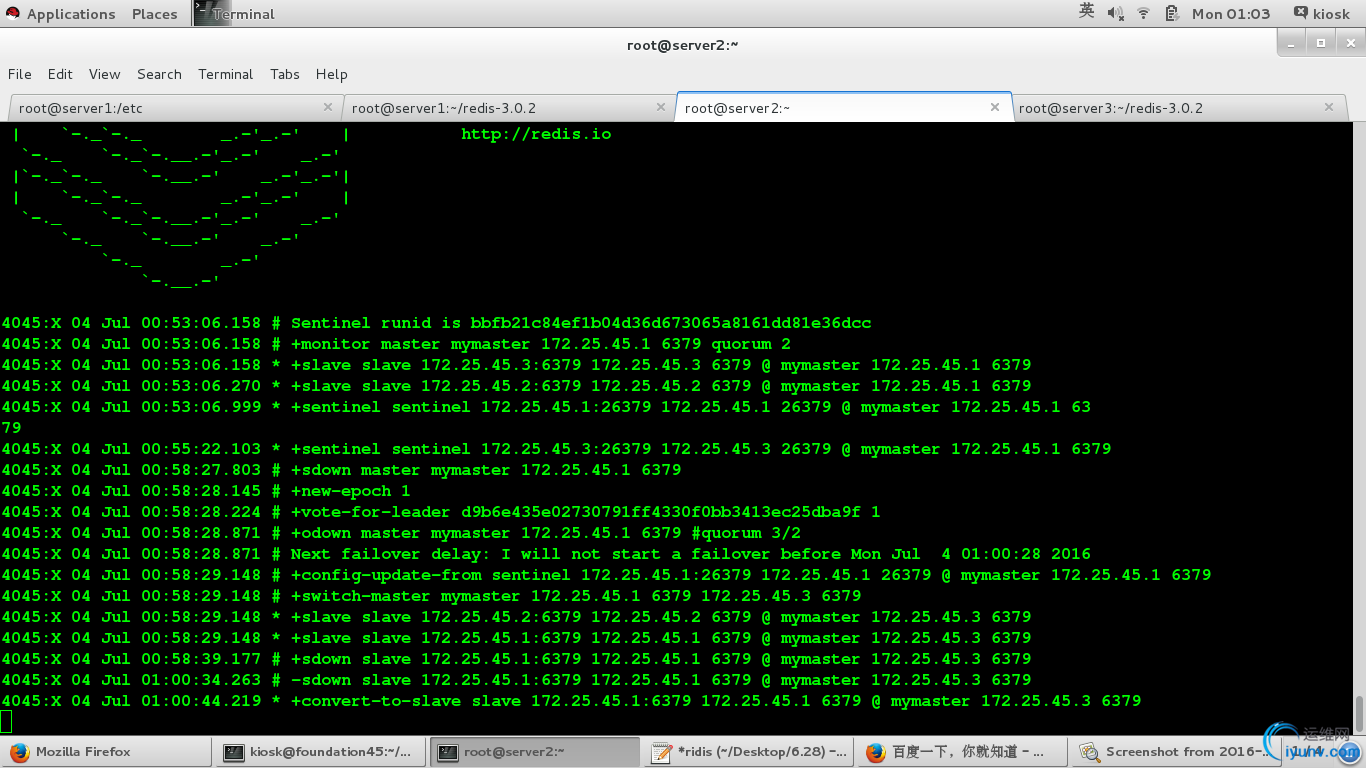
Task: Click the terminal cursor prompt
Action: (x=6, y=722)
